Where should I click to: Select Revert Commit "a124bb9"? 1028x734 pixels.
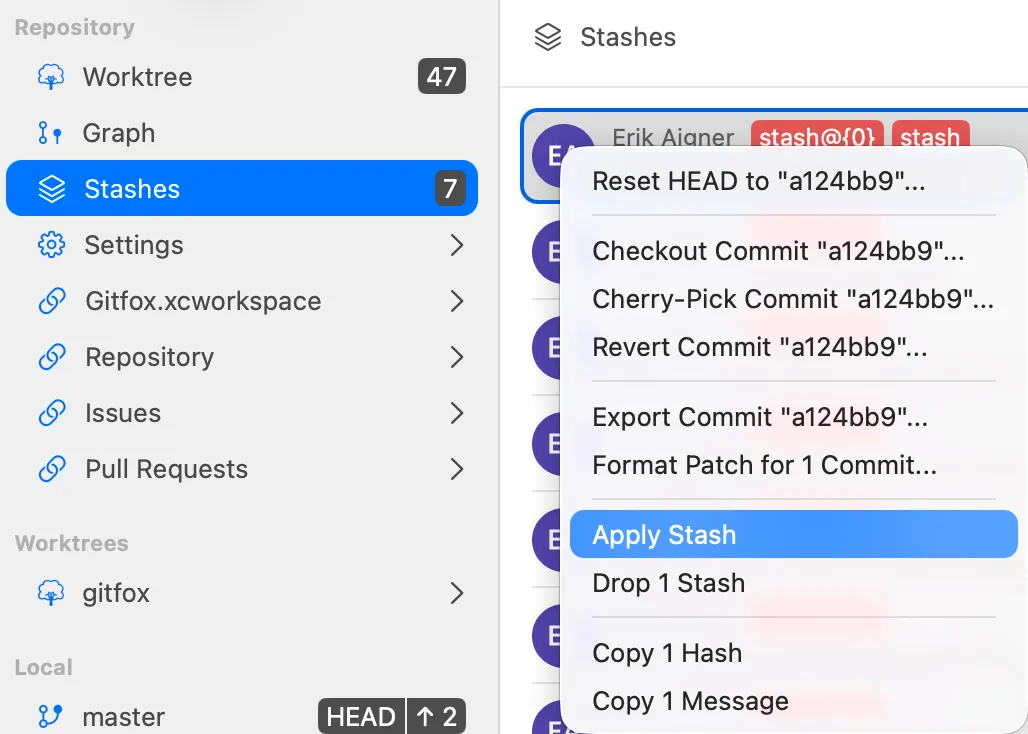pyautogui.click(x=793, y=347)
